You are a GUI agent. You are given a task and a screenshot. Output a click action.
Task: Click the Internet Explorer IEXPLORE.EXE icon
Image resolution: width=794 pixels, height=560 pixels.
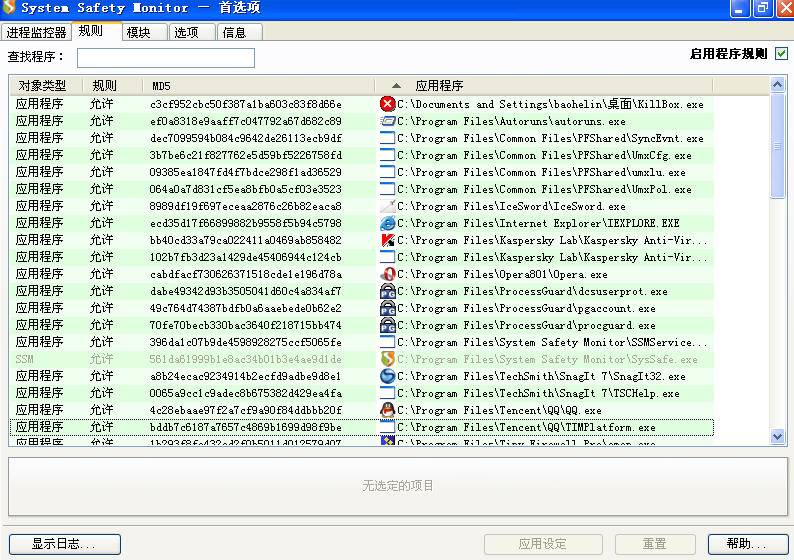pyautogui.click(x=387, y=223)
